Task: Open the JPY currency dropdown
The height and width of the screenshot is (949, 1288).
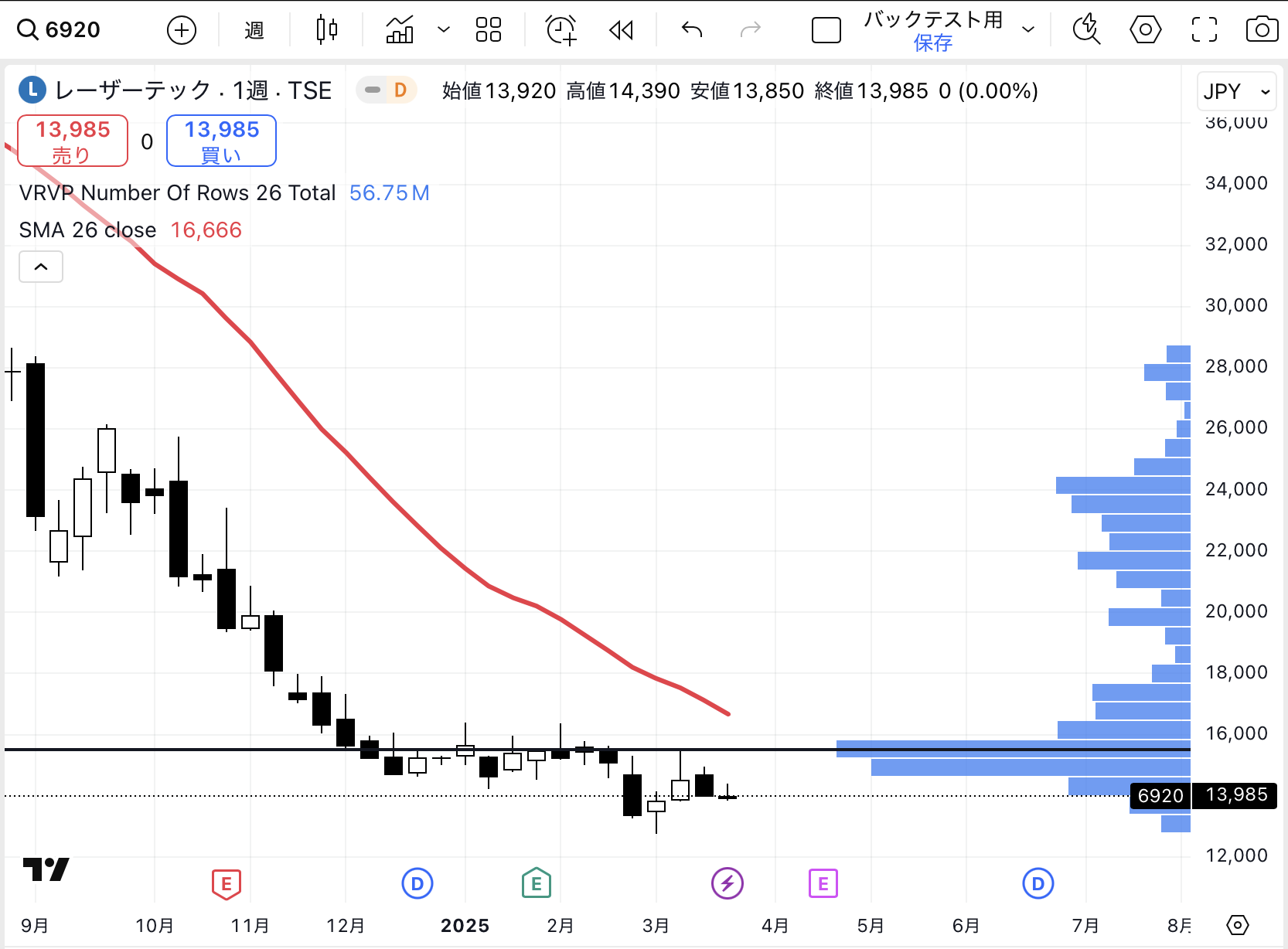Action: [1236, 92]
